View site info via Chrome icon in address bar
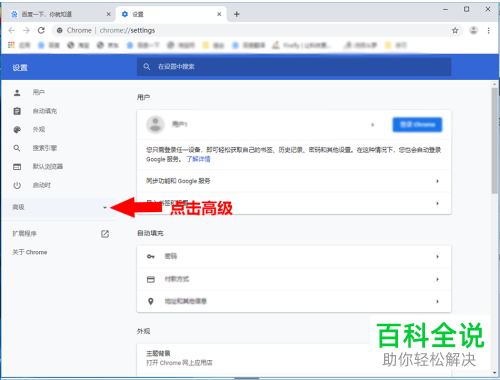 pos(59,30)
